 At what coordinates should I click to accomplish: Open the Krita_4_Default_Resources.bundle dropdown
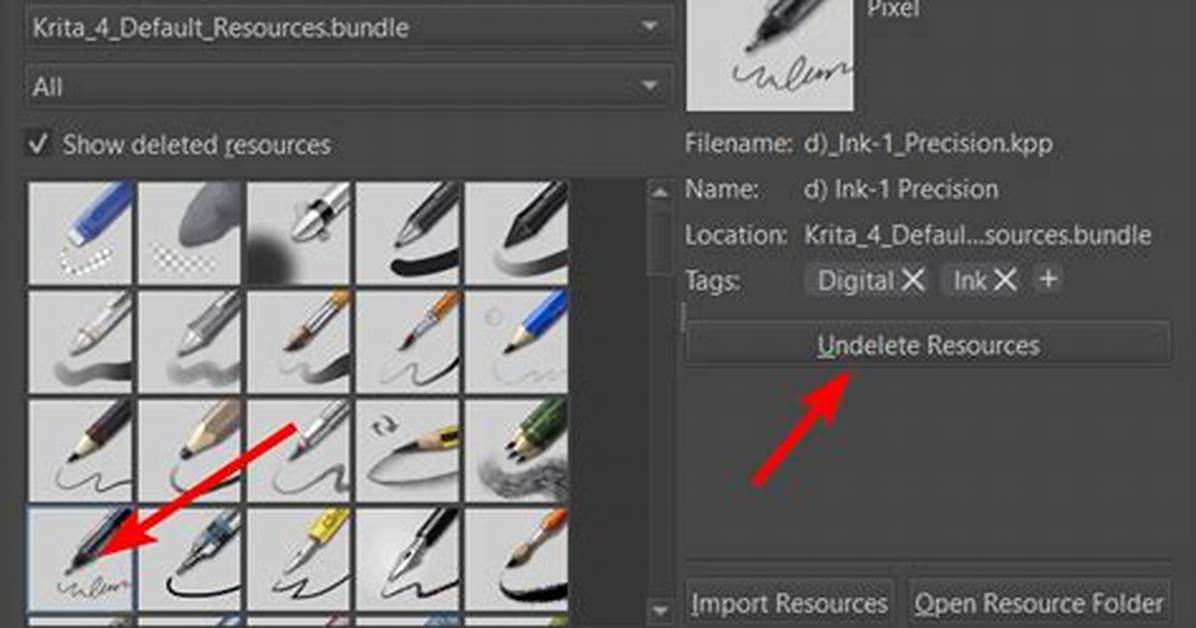[x=349, y=27]
